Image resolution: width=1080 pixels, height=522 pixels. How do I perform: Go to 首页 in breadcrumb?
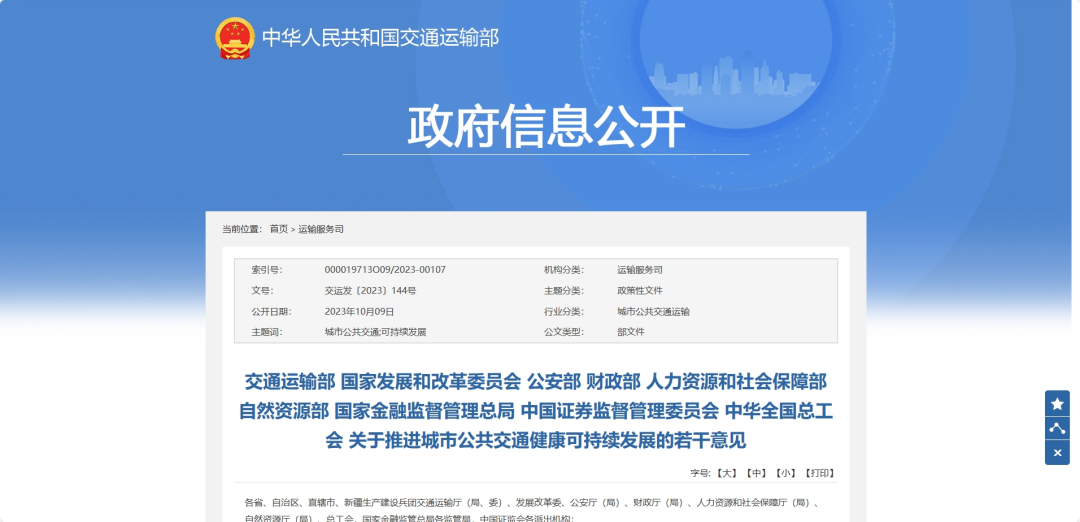click(x=279, y=229)
